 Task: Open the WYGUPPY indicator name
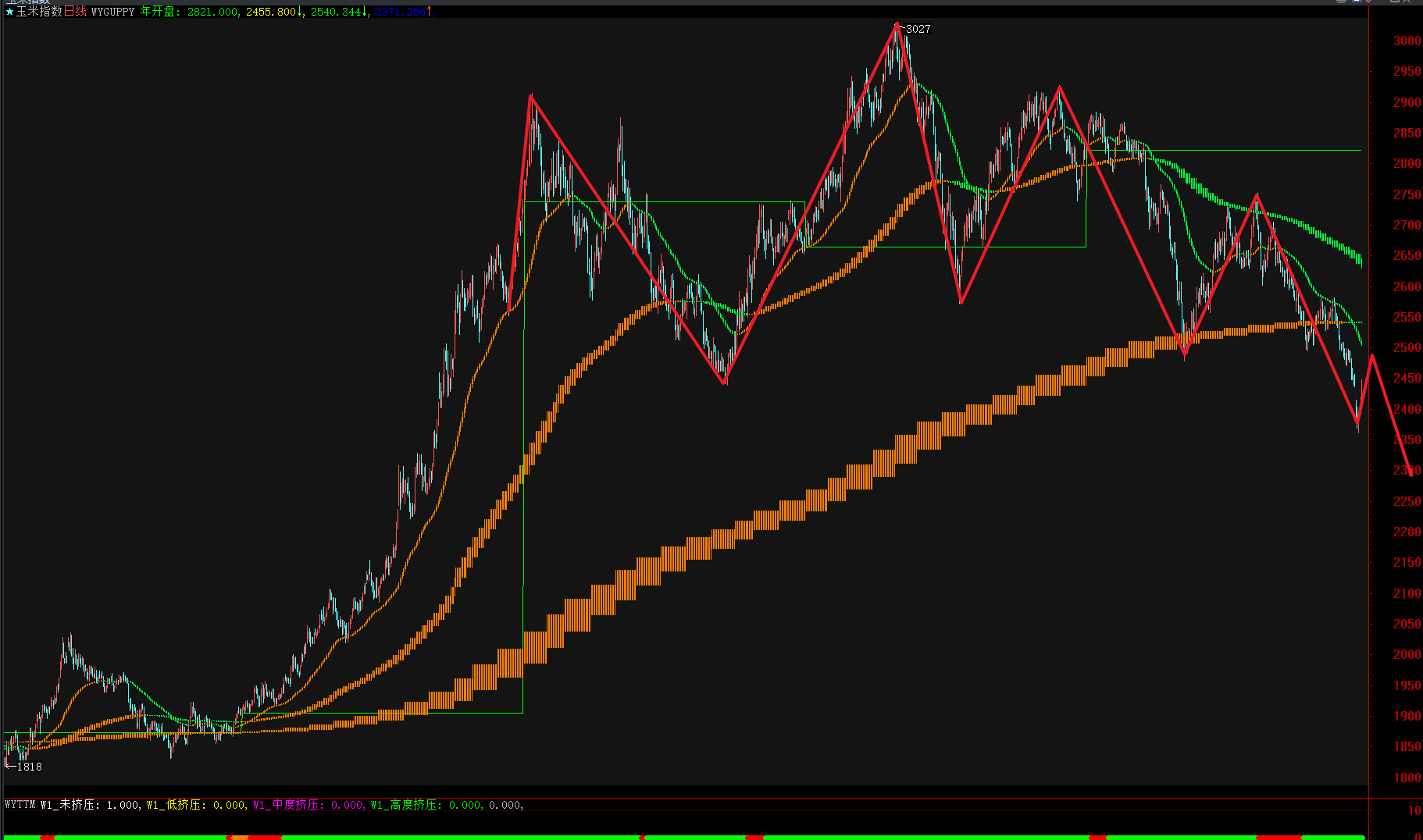[x=112, y=12]
